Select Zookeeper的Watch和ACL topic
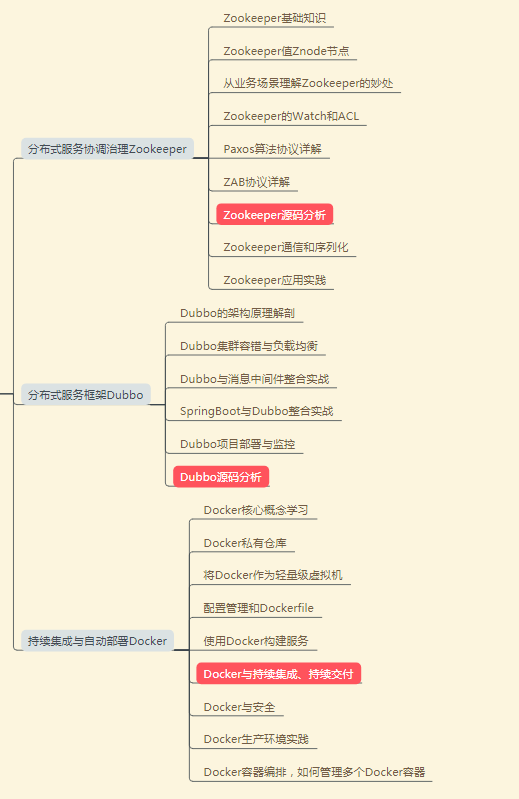 (x=291, y=116)
